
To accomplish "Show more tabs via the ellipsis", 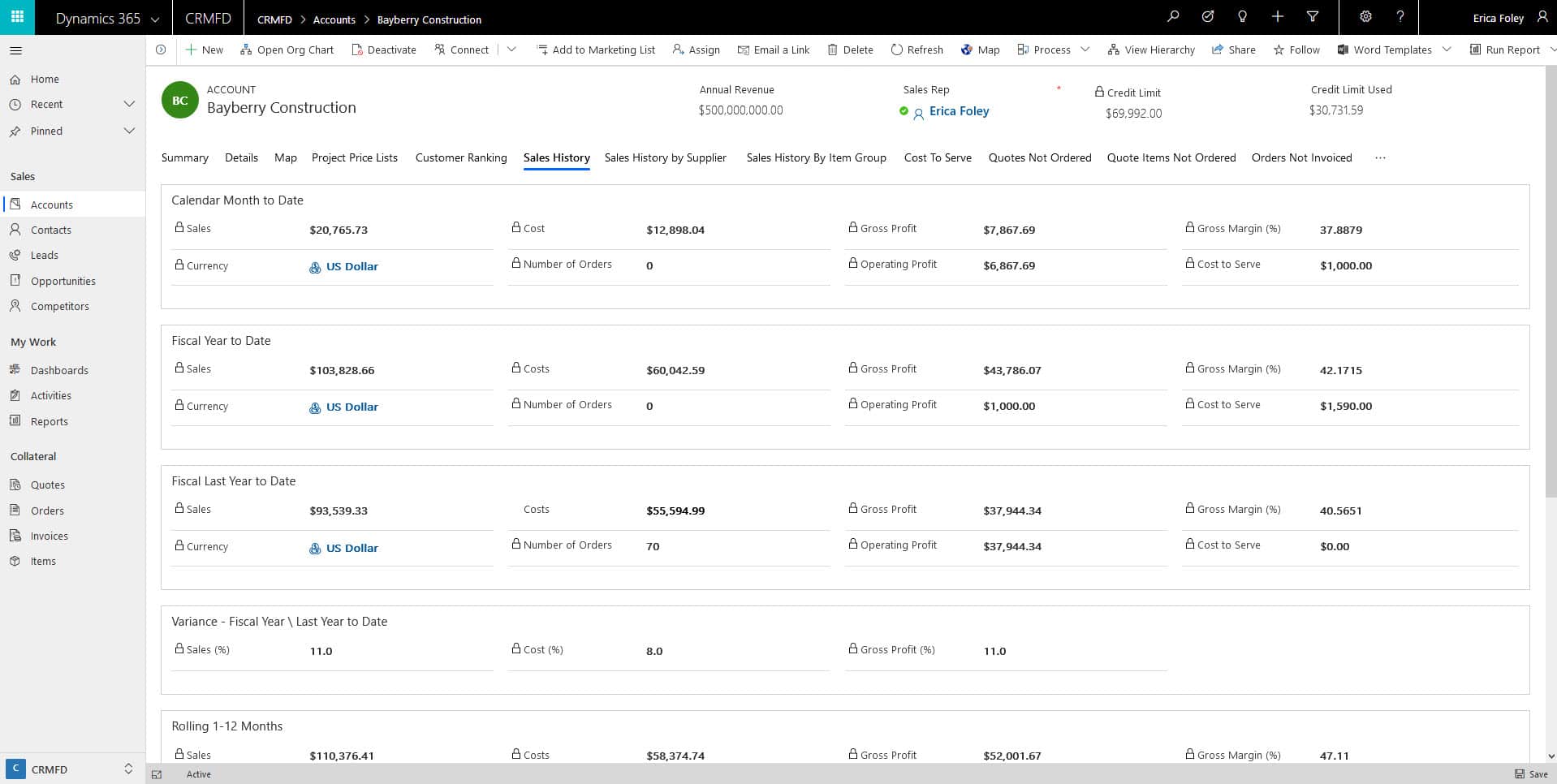I will pyautogui.click(x=1380, y=158).
